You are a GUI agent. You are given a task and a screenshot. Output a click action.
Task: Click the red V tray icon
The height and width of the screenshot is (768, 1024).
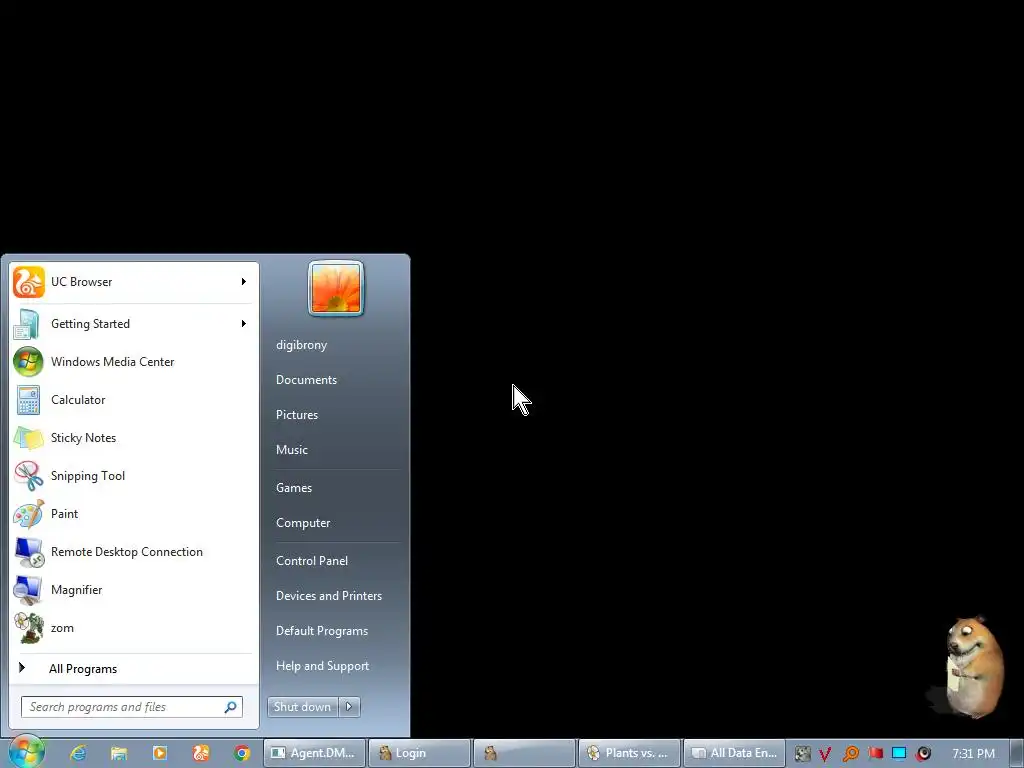tap(825, 754)
